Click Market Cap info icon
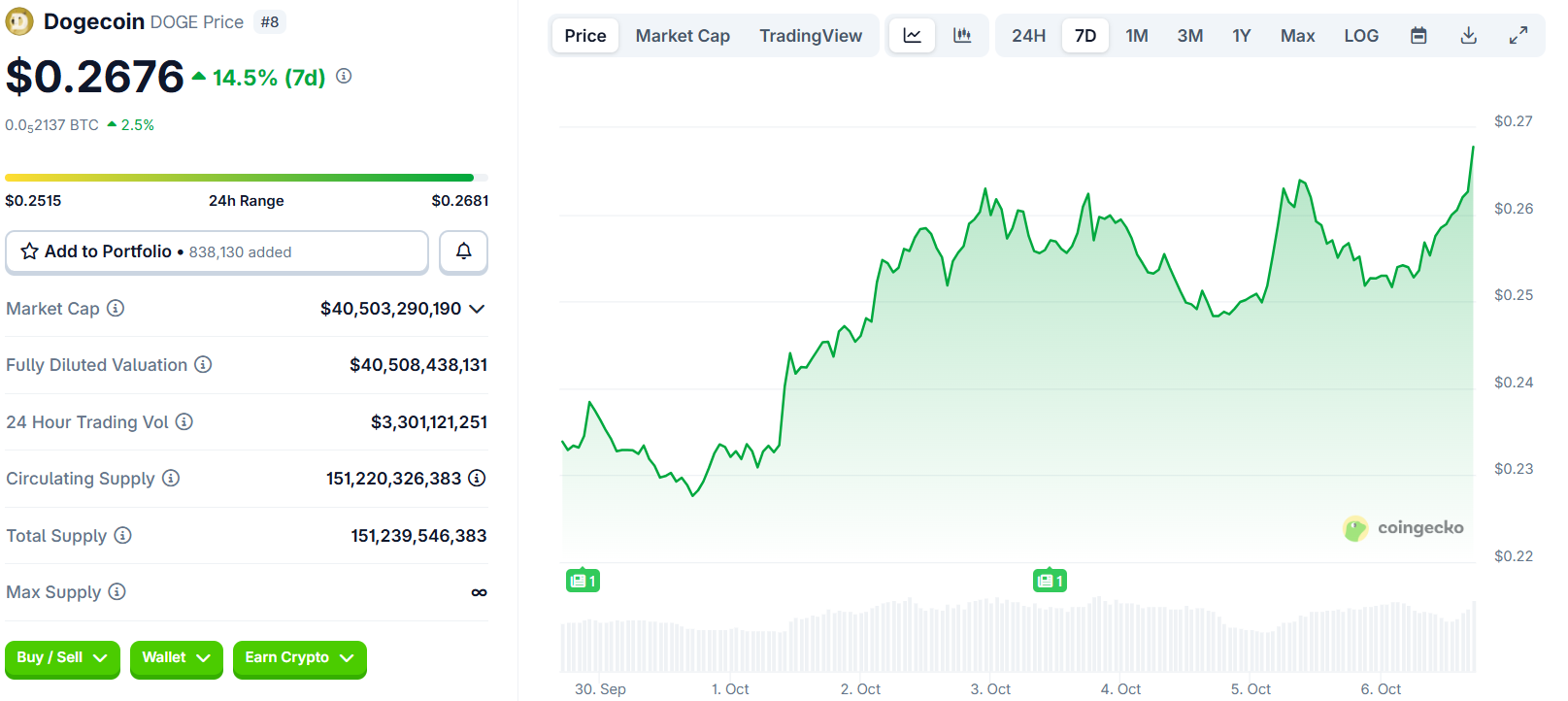Screen dimensions: 1568x701 [x=116, y=309]
